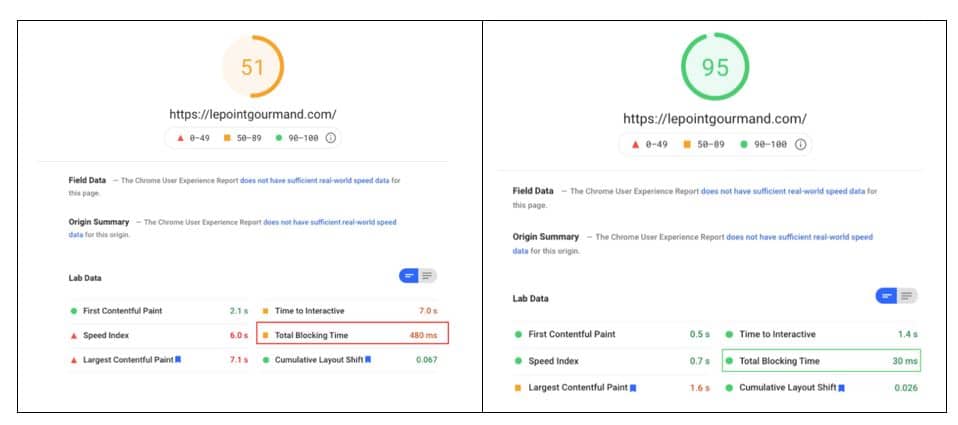Click the blue marker beside Largest Contentful Paint 1.6 s
This screenshot has width=958, height=425.
632,387
